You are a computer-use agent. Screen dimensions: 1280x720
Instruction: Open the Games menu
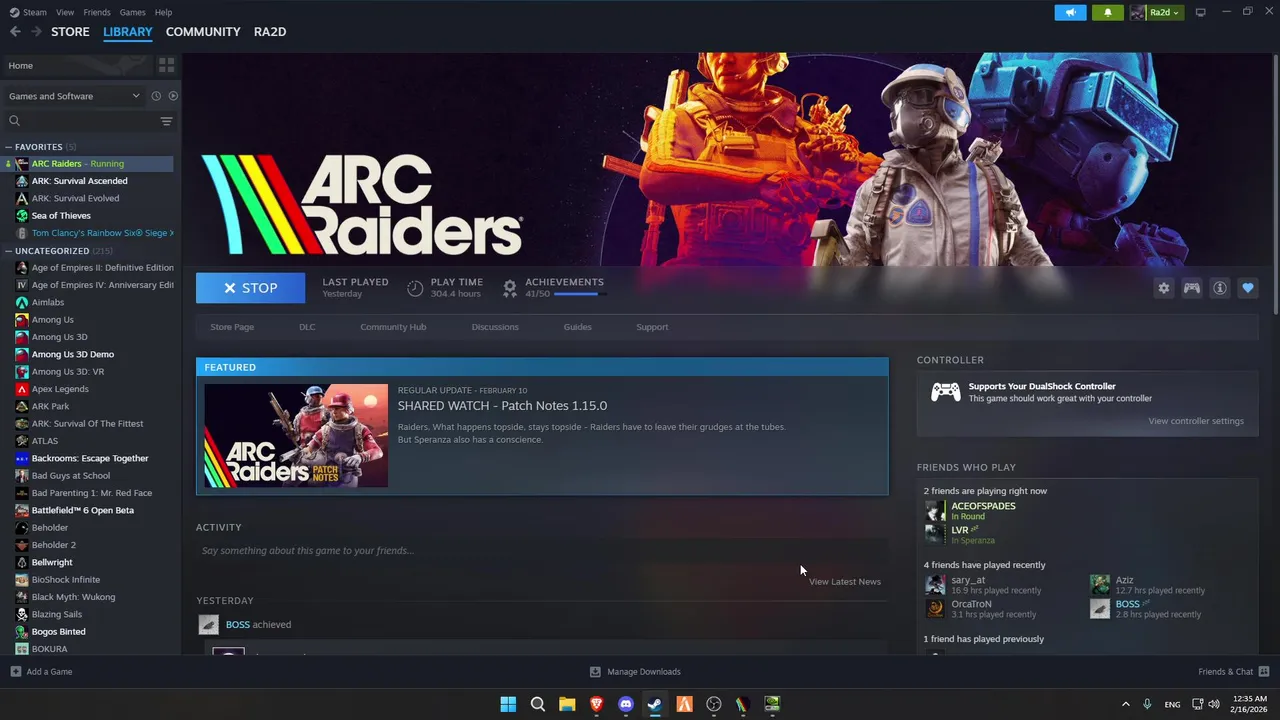[132, 12]
